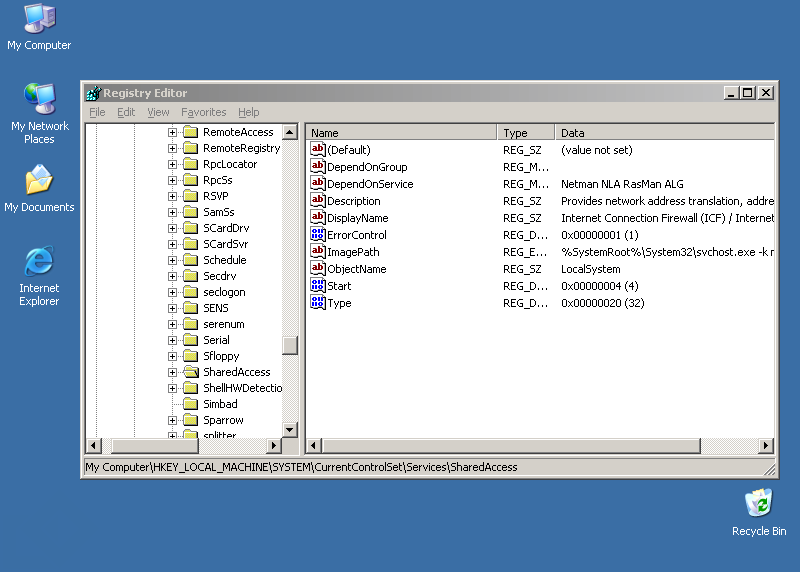Expand the serenum key
This screenshot has width=800, height=572.
pyautogui.click(x=172, y=325)
